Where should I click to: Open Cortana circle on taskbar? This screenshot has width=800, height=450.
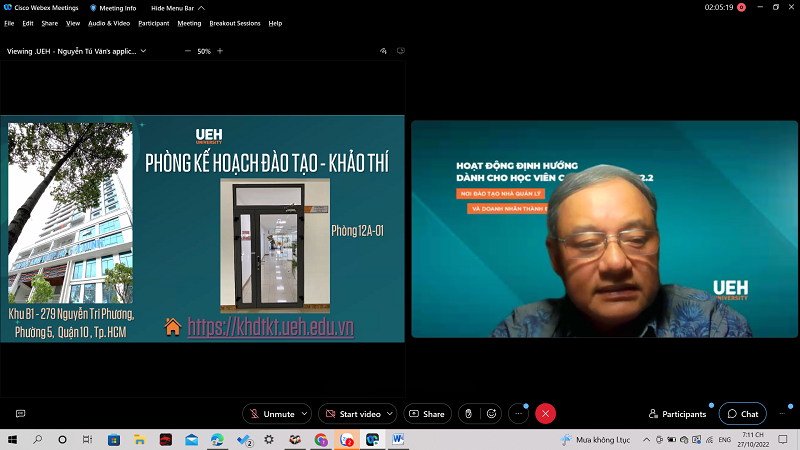click(62, 440)
